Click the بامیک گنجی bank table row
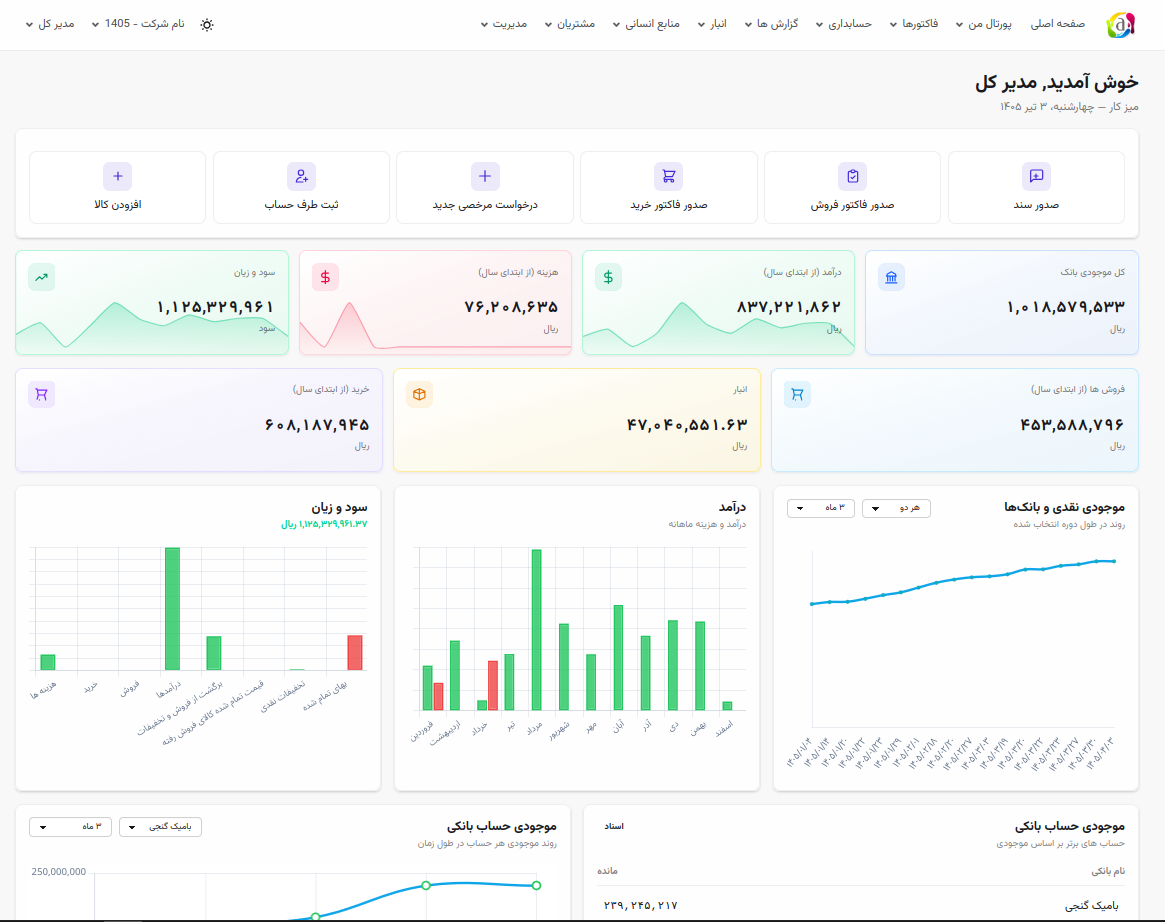Viewport: 1165px width, 922px height. [x=860, y=905]
